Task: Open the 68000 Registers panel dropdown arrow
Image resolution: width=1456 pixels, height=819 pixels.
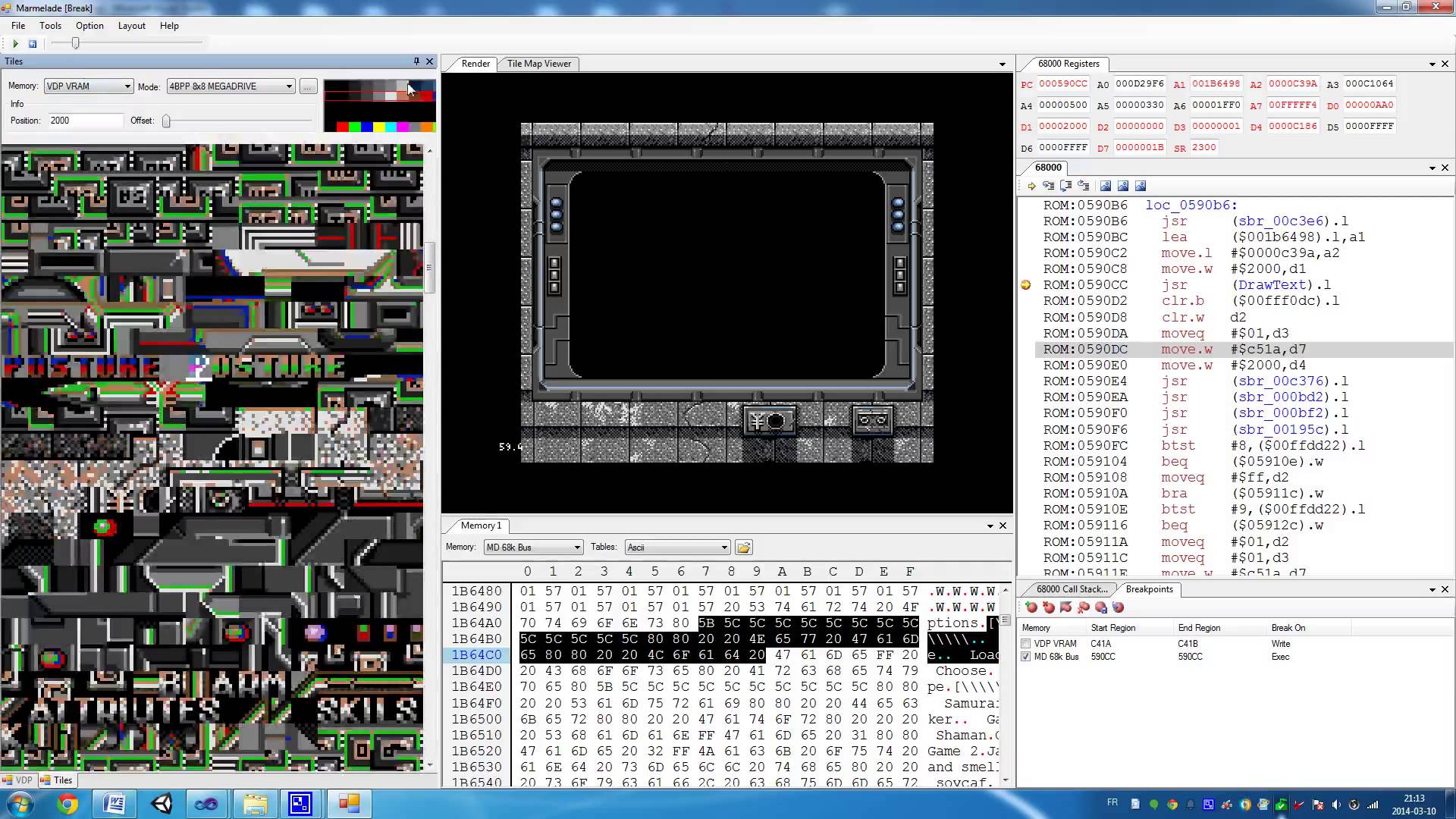Action: [x=1432, y=64]
